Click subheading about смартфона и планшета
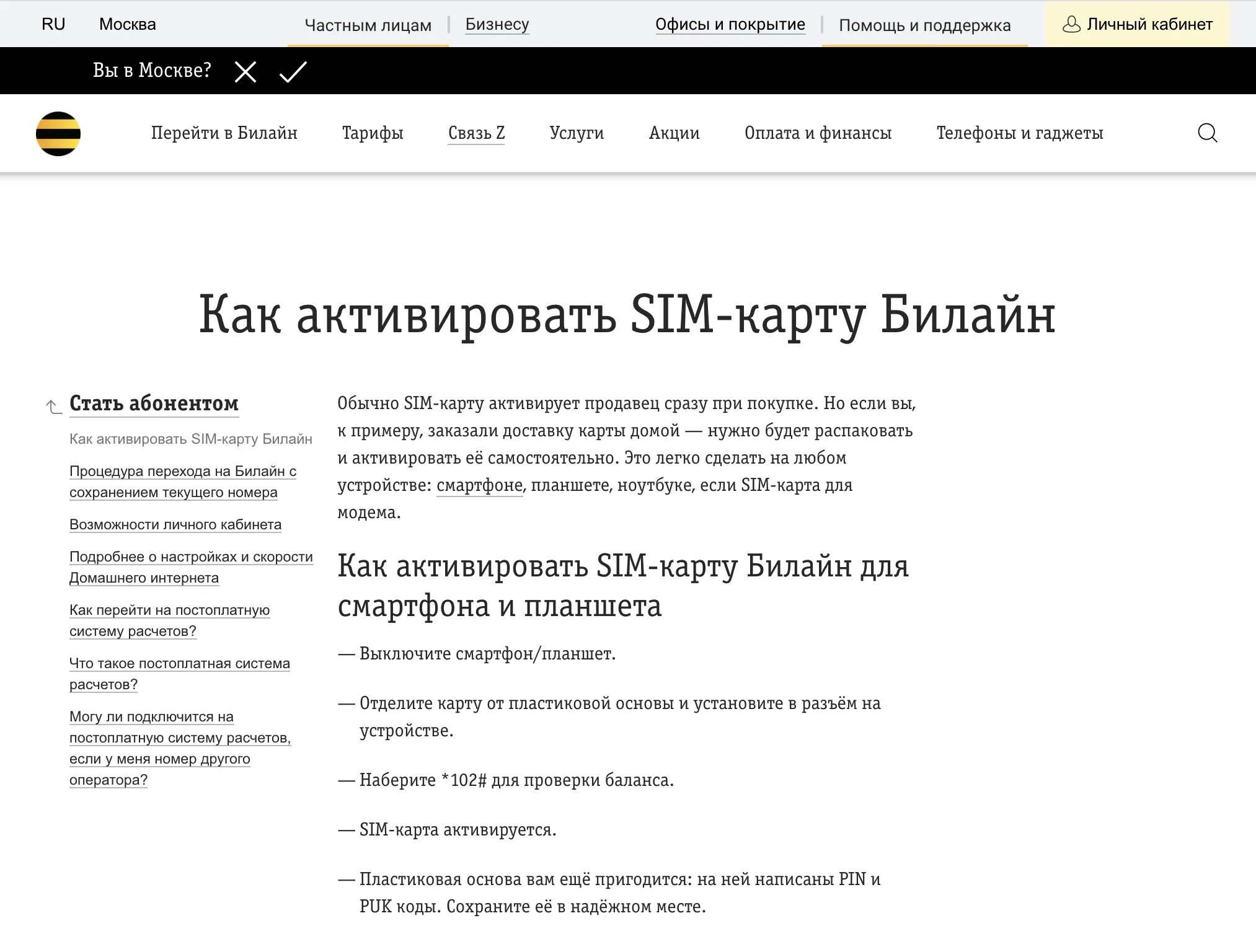1256x952 pixels. tap(623, 585)
